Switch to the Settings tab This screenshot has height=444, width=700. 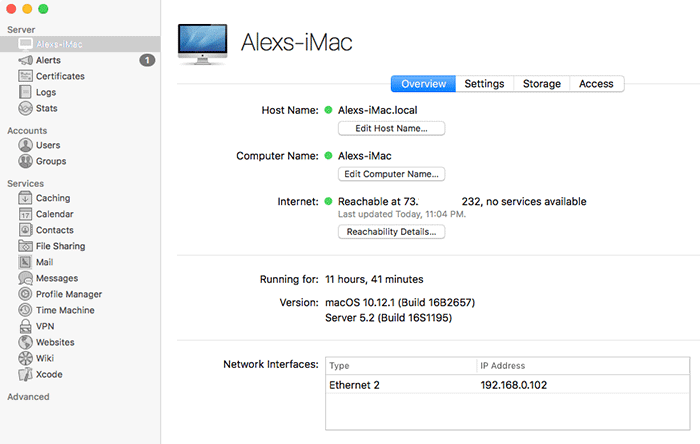484,84
